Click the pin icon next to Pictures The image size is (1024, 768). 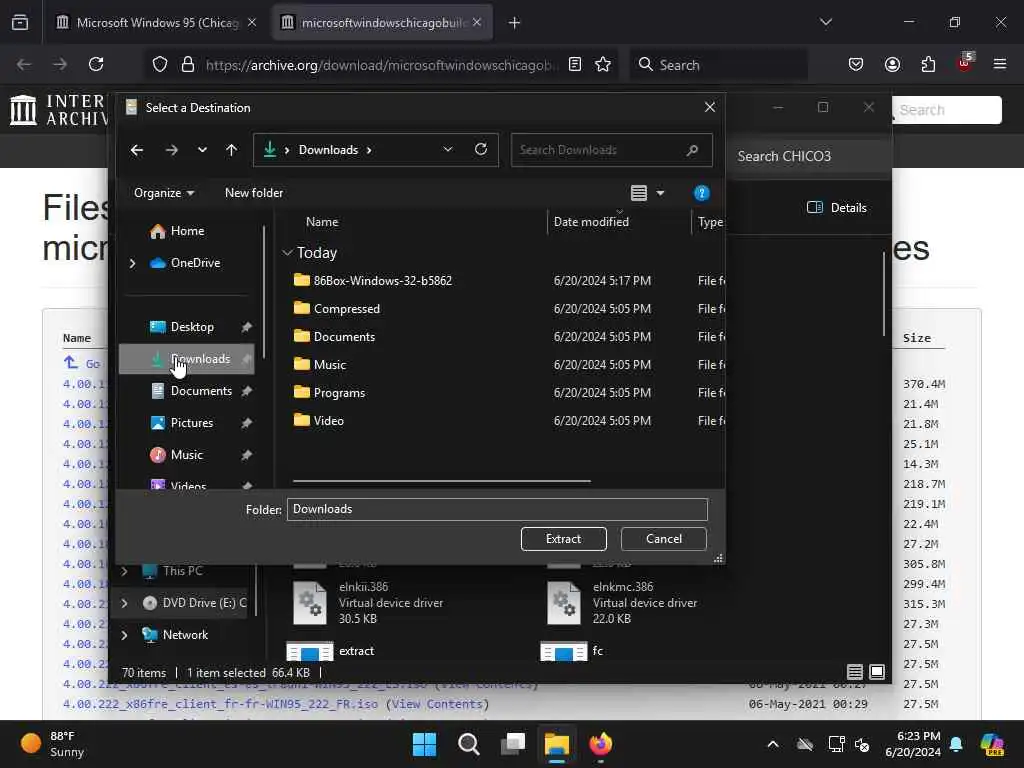pyautogui.click(x=246, y=423)
